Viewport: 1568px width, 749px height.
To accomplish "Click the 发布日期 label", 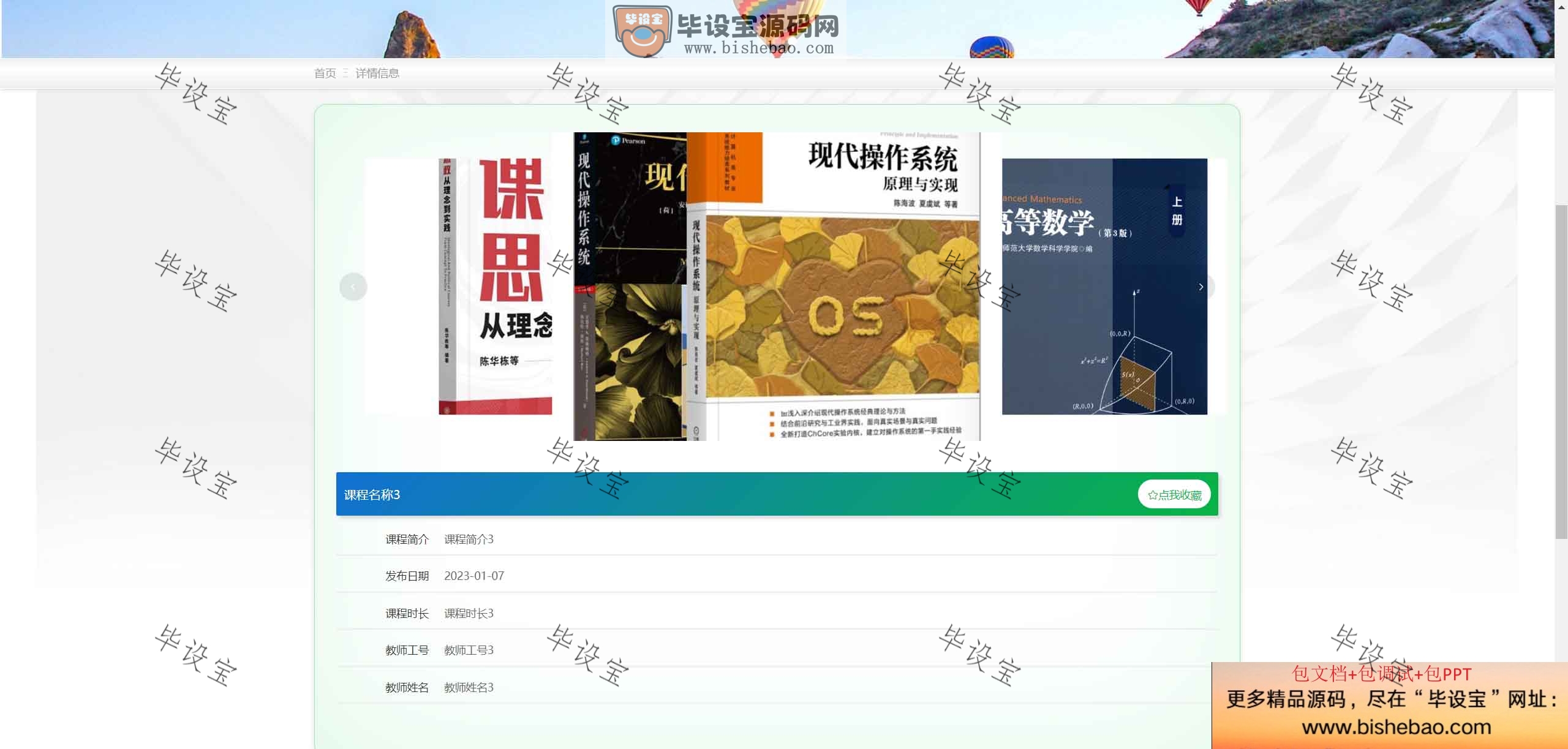I will 407,576.
